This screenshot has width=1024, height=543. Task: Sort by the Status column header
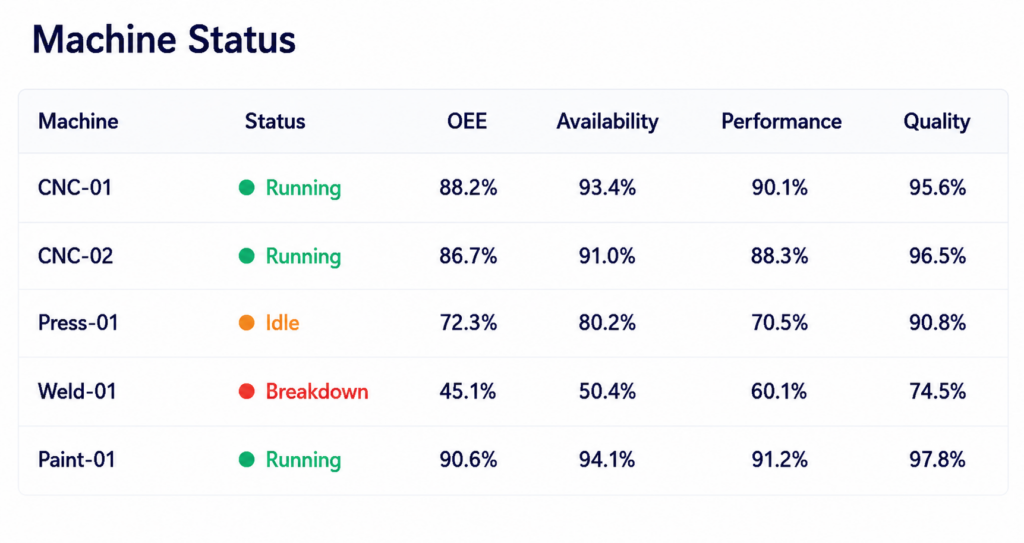pyautogui.click(x=275, y=122)
